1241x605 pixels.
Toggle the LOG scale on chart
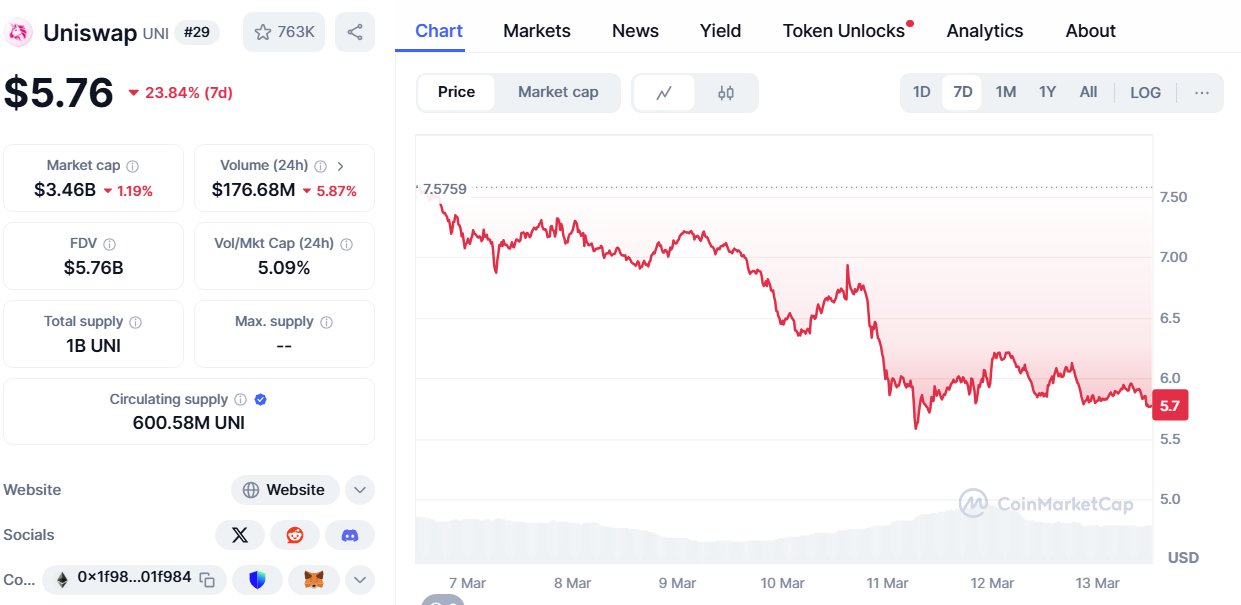tap(1145, 93)
